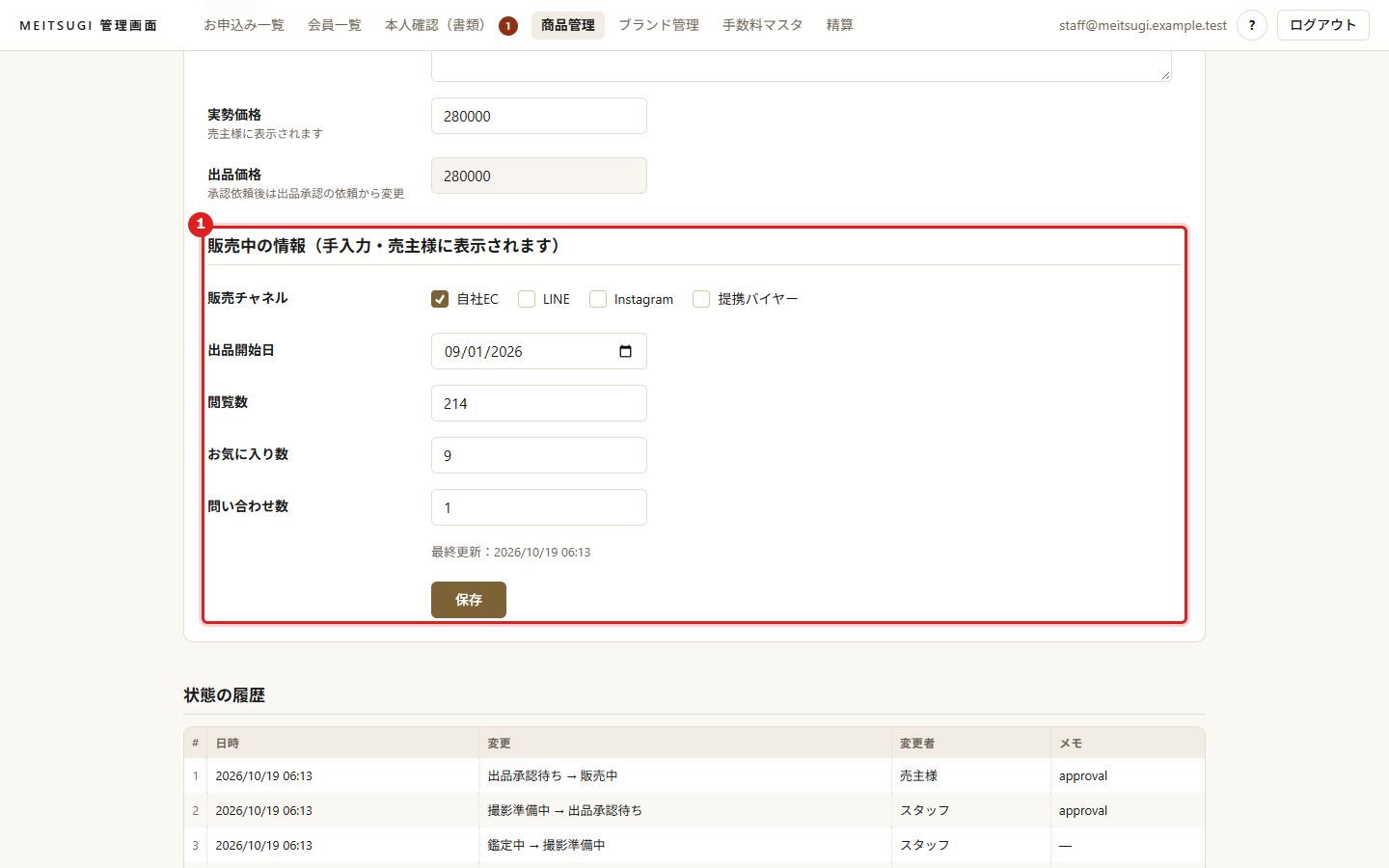The width and height of the screenshot is (1389, 868).
Task: Click the ログアウト button
Action: point(1323,25)
